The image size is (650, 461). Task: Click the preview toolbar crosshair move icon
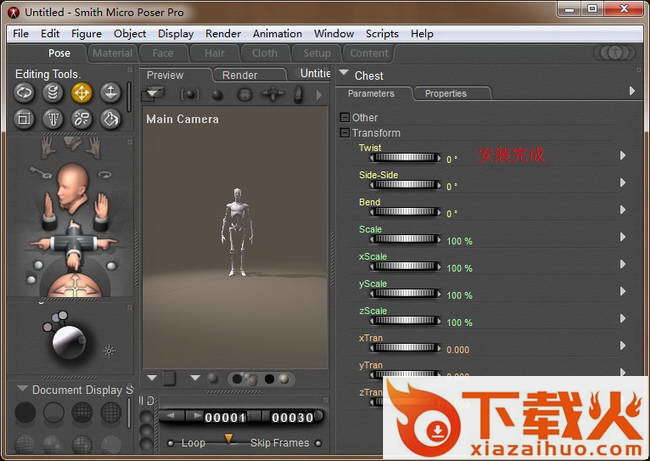pos(272,95)
